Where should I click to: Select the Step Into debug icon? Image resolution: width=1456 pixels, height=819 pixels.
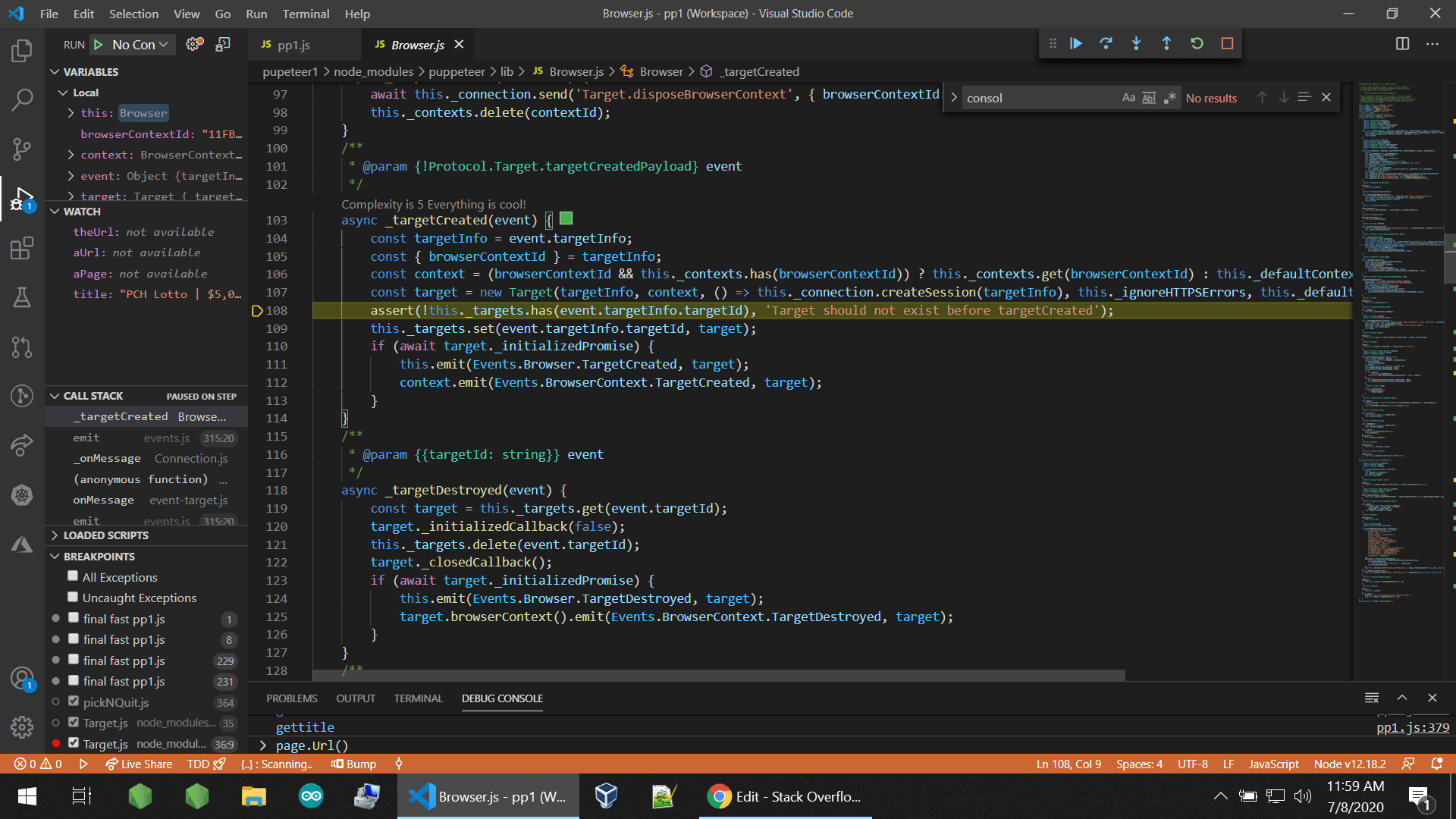tap(1136, 43)
